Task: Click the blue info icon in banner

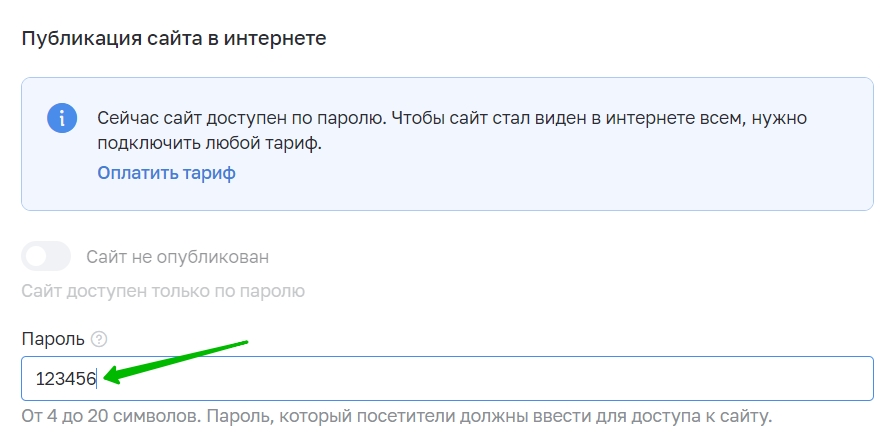Action: 62,118
